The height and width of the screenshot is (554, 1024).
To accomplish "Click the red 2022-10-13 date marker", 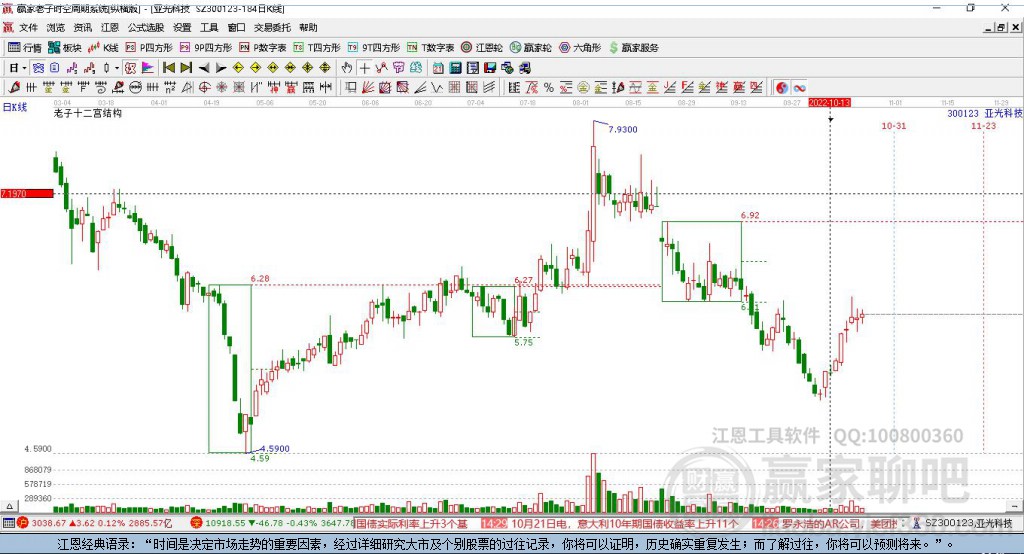I will 829,103.
